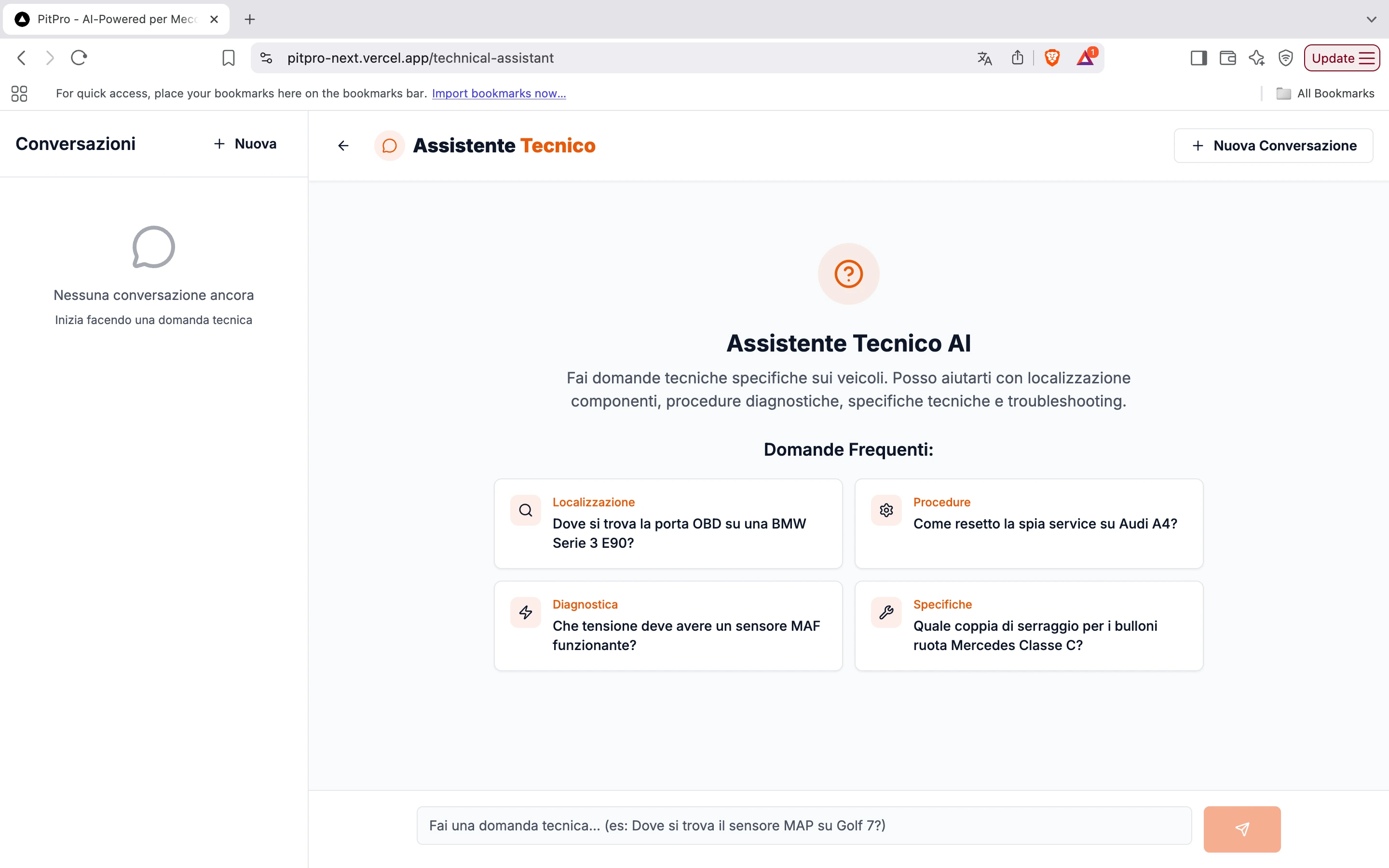Click the Brave Shields lion icon
The image size is (1389, 868).
pyautogui.click(x=1051, y=58)
